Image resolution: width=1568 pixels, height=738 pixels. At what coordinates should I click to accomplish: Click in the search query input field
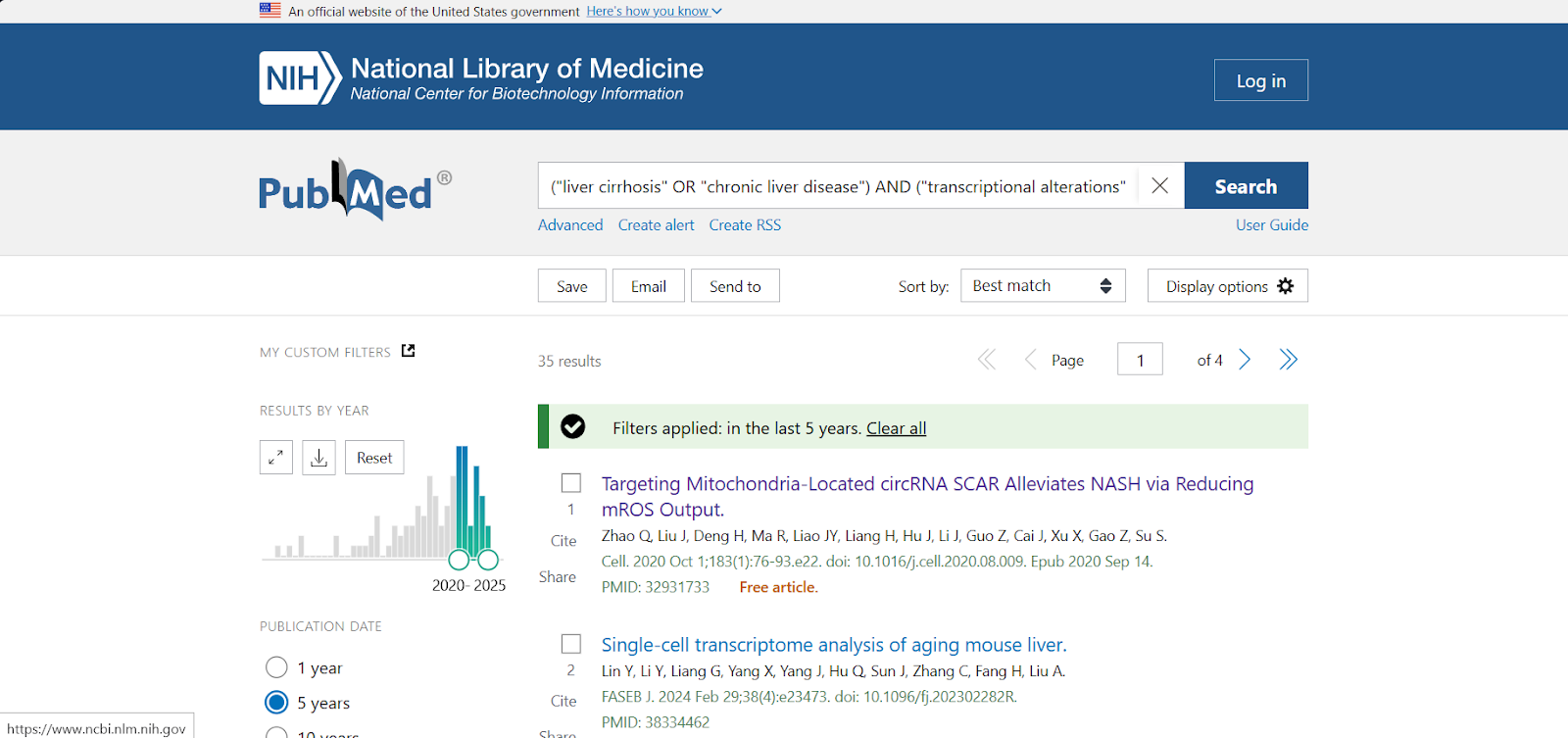coord(838,185)
